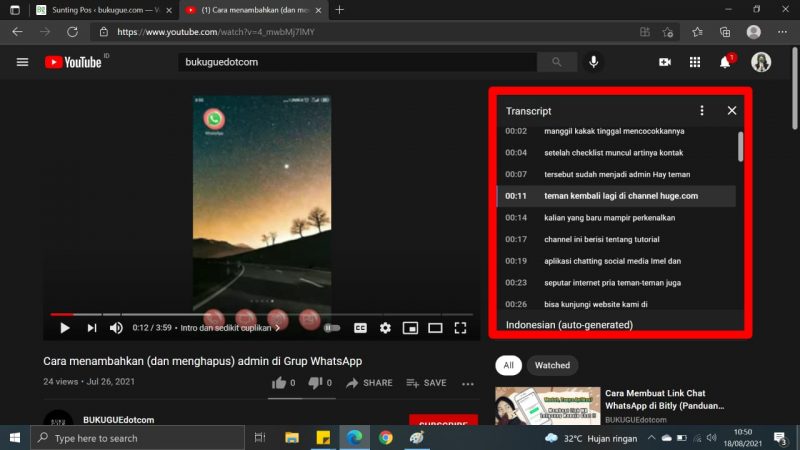The height and width of the screenshot is (450, 800).
Task: Open the player settings gear
Action: coord(385,328)
